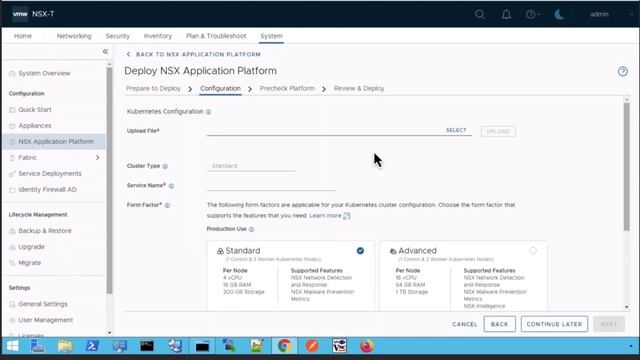The height and width of the screenshot is (360, 640).
Task: Switch to Chrome in the taskbar
Action: point(284,346)
